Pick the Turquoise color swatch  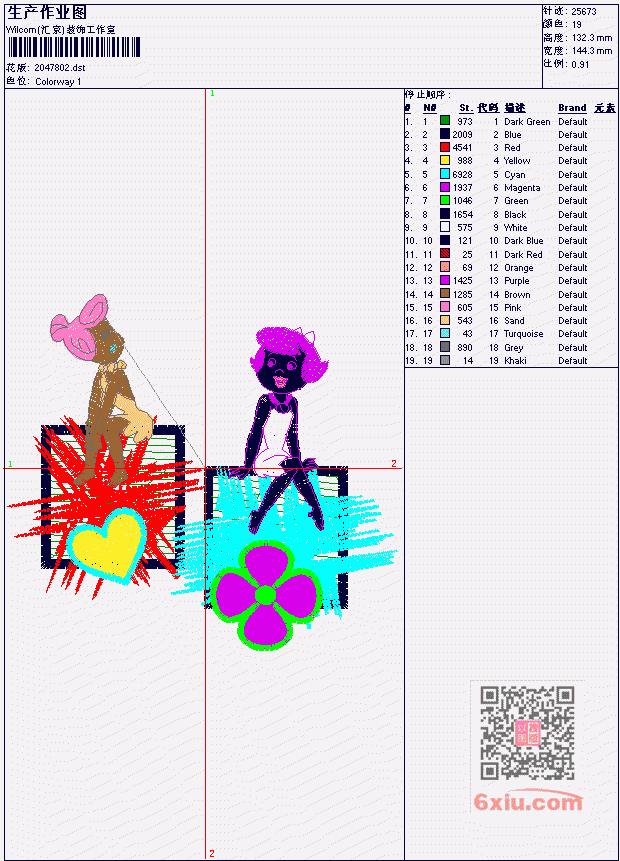pyautogui.click(x=445, y=333)
